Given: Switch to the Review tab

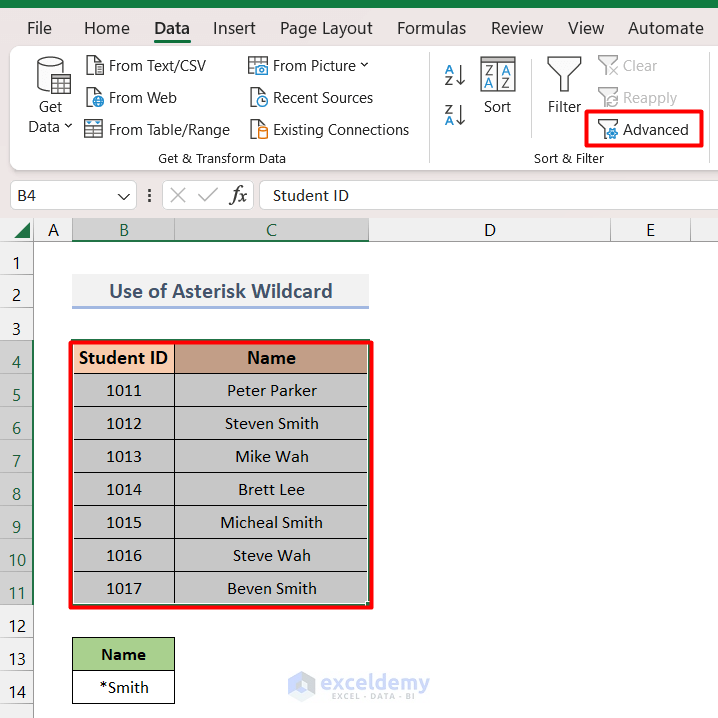Looking at the screenshot, I should (517, 28).
